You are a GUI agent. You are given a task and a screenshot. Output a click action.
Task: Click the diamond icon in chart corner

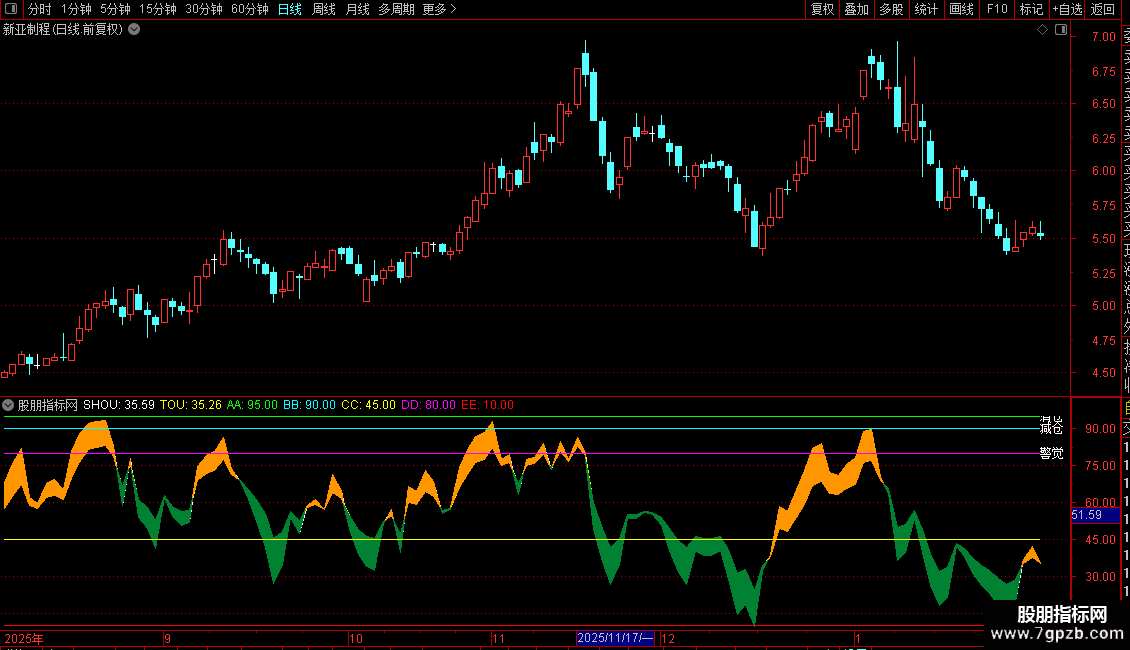click(1042, 30)
